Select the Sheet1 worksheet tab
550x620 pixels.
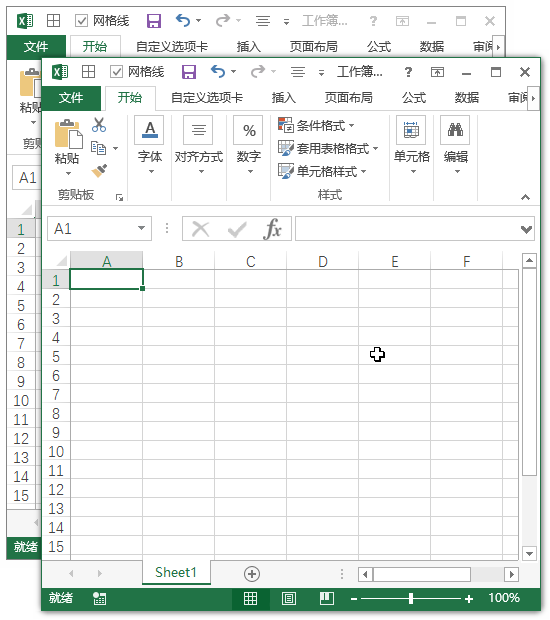point(176,572)
